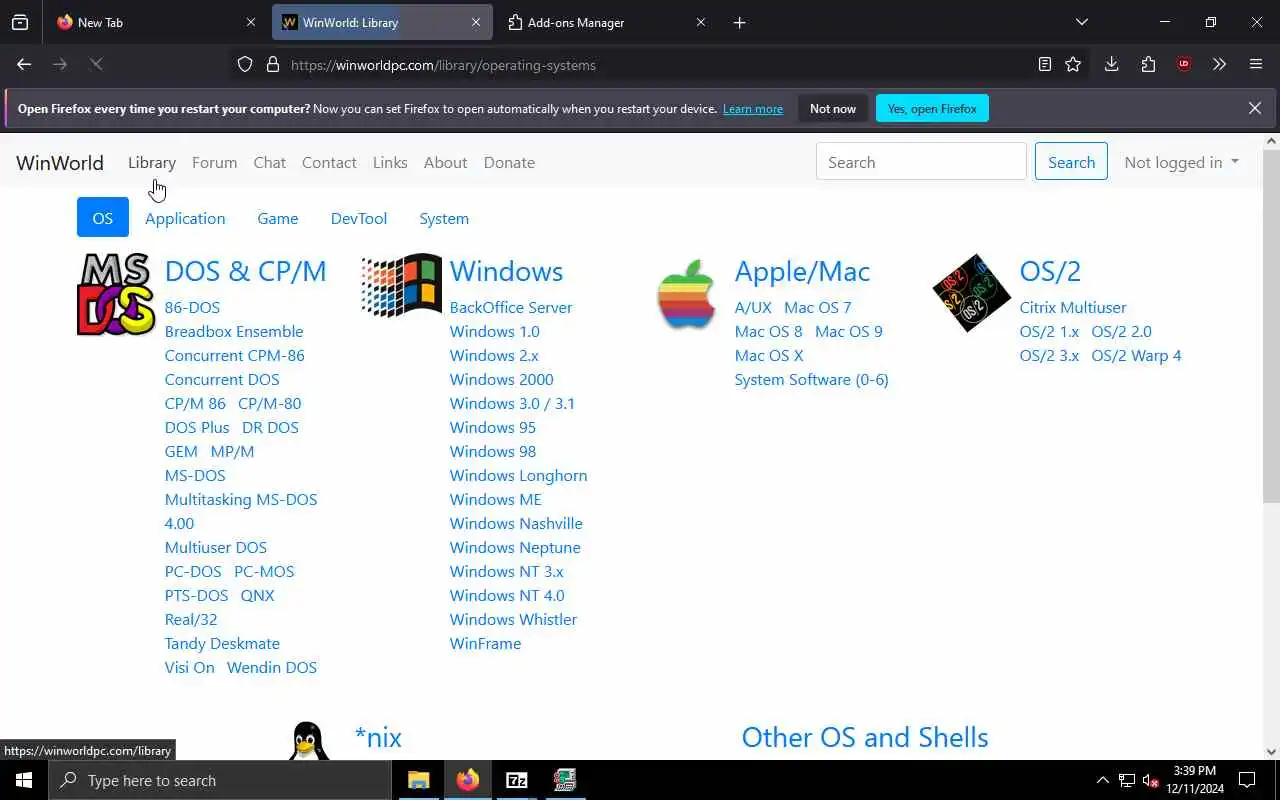Viewport: 1280px width, 800px height.
Task: Open the Firefox hamburger application menu
Action: tap(1256, 64)
